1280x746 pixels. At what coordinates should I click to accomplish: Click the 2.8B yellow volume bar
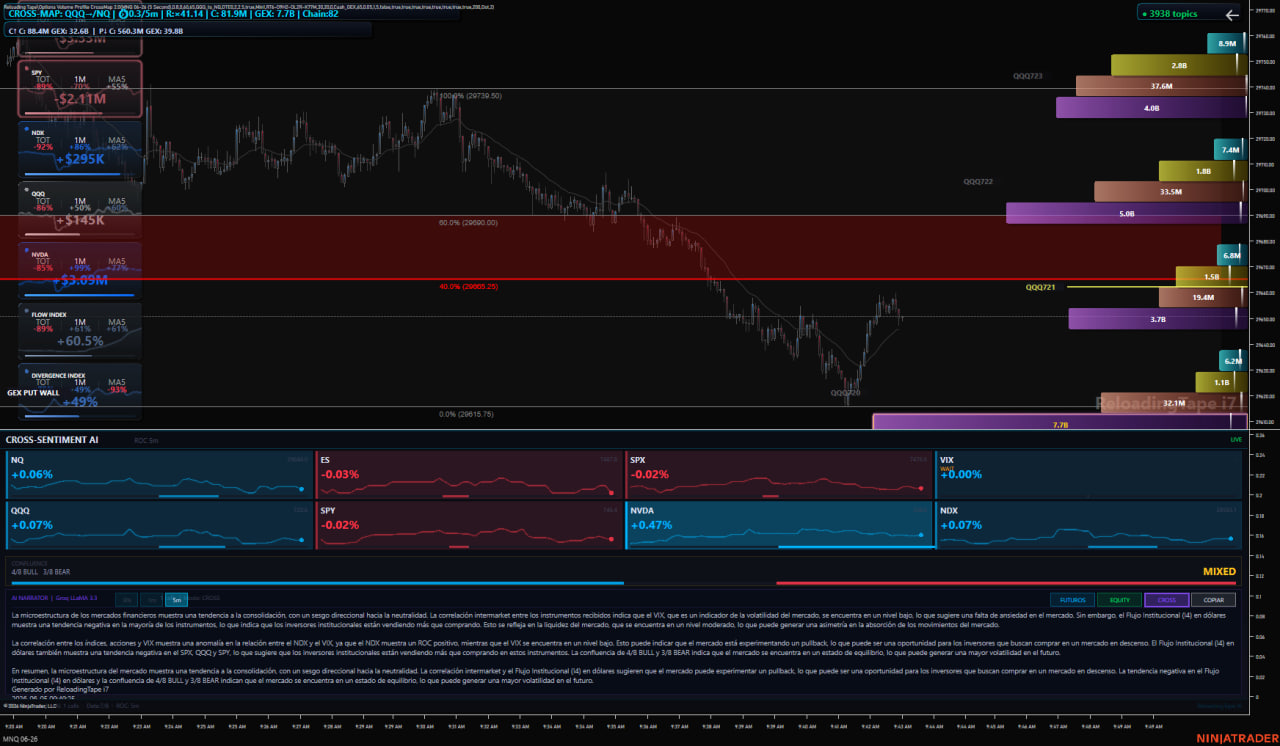click(1178, 65)
